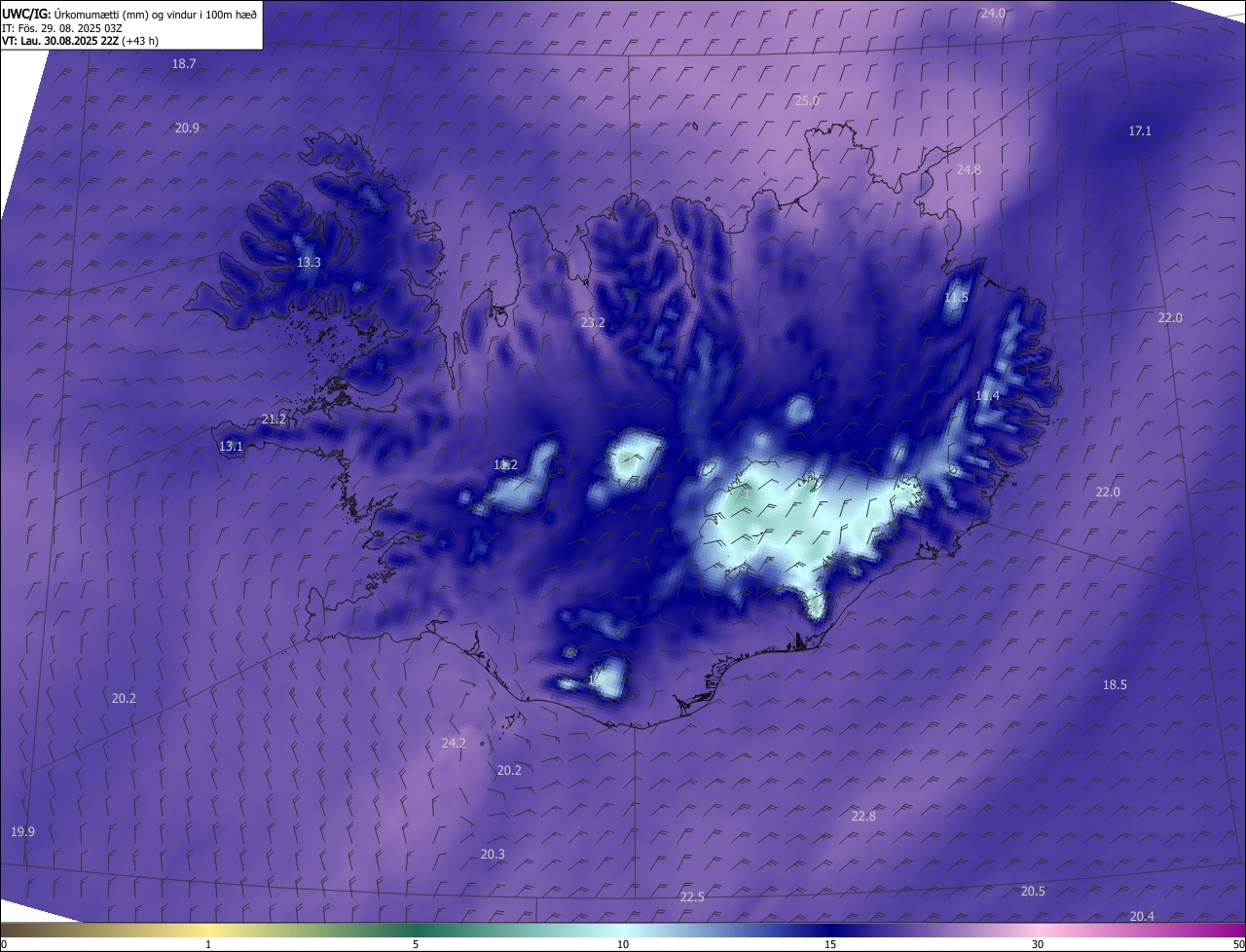The height and width of the screenshot is (952, 1246).
Task: Click the colorbar tick label 30
Action: pos(1038,944)
